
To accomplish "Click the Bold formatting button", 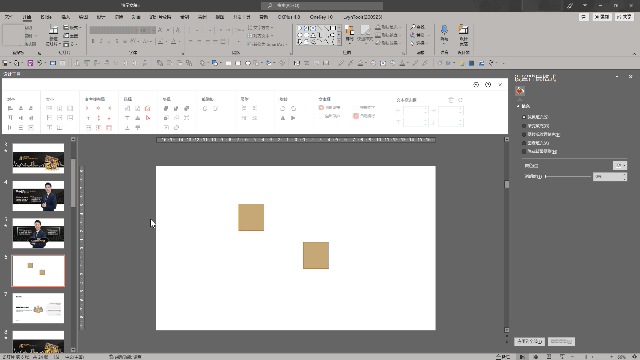I will [x=93, y=41].
